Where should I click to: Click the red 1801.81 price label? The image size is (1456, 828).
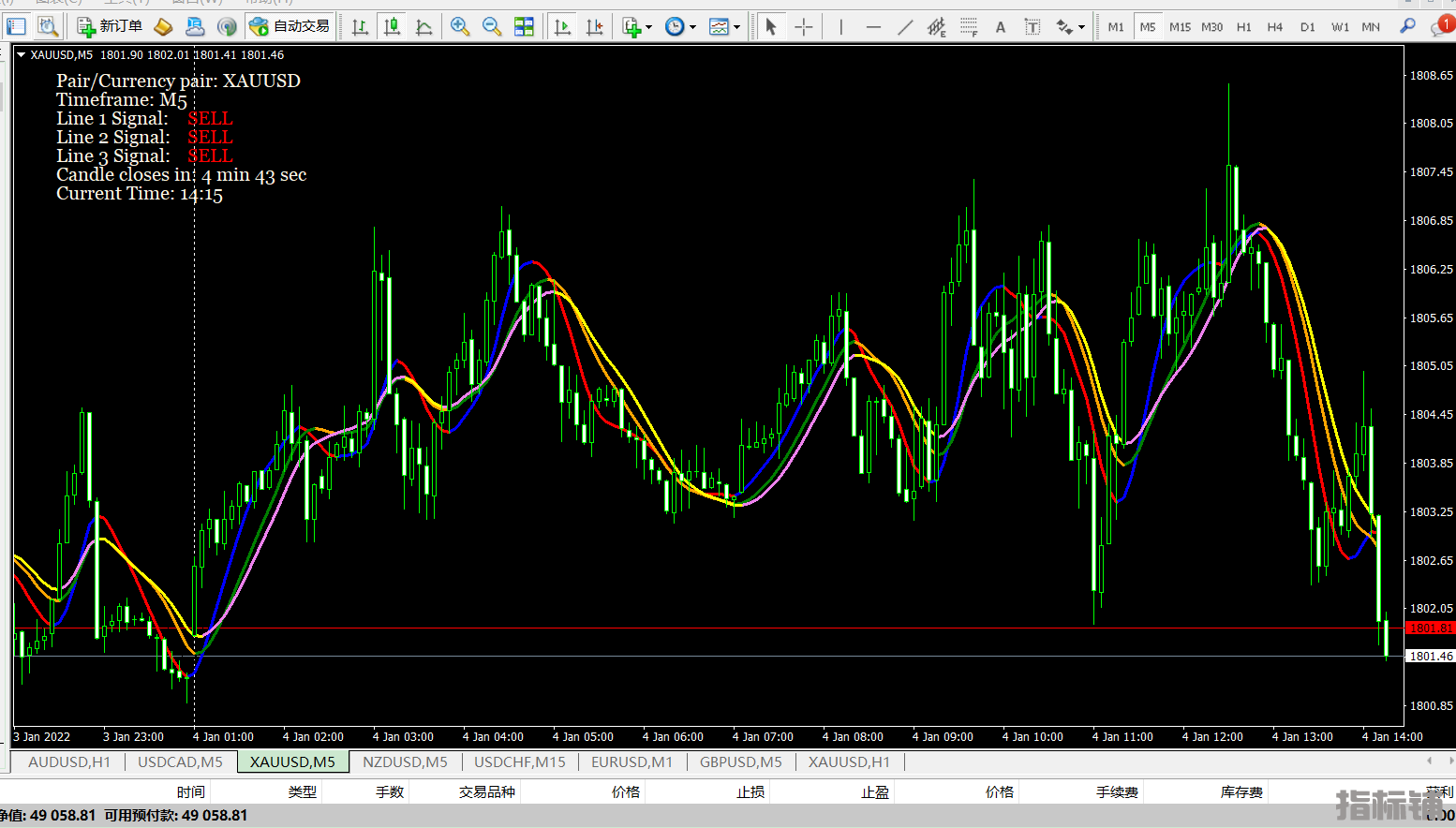point(1430,628)
